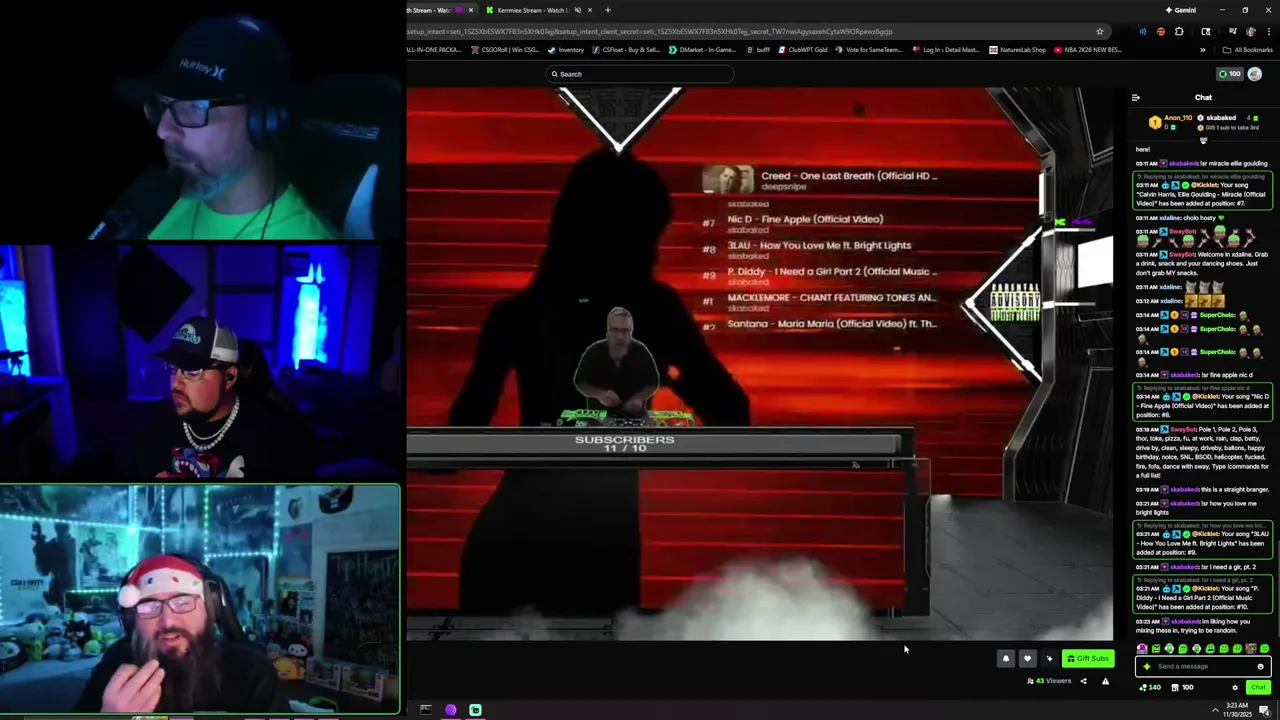Click the 43 Viewers count
1280x720 pixels.
pyautogui.click(x=1049, y=681)
